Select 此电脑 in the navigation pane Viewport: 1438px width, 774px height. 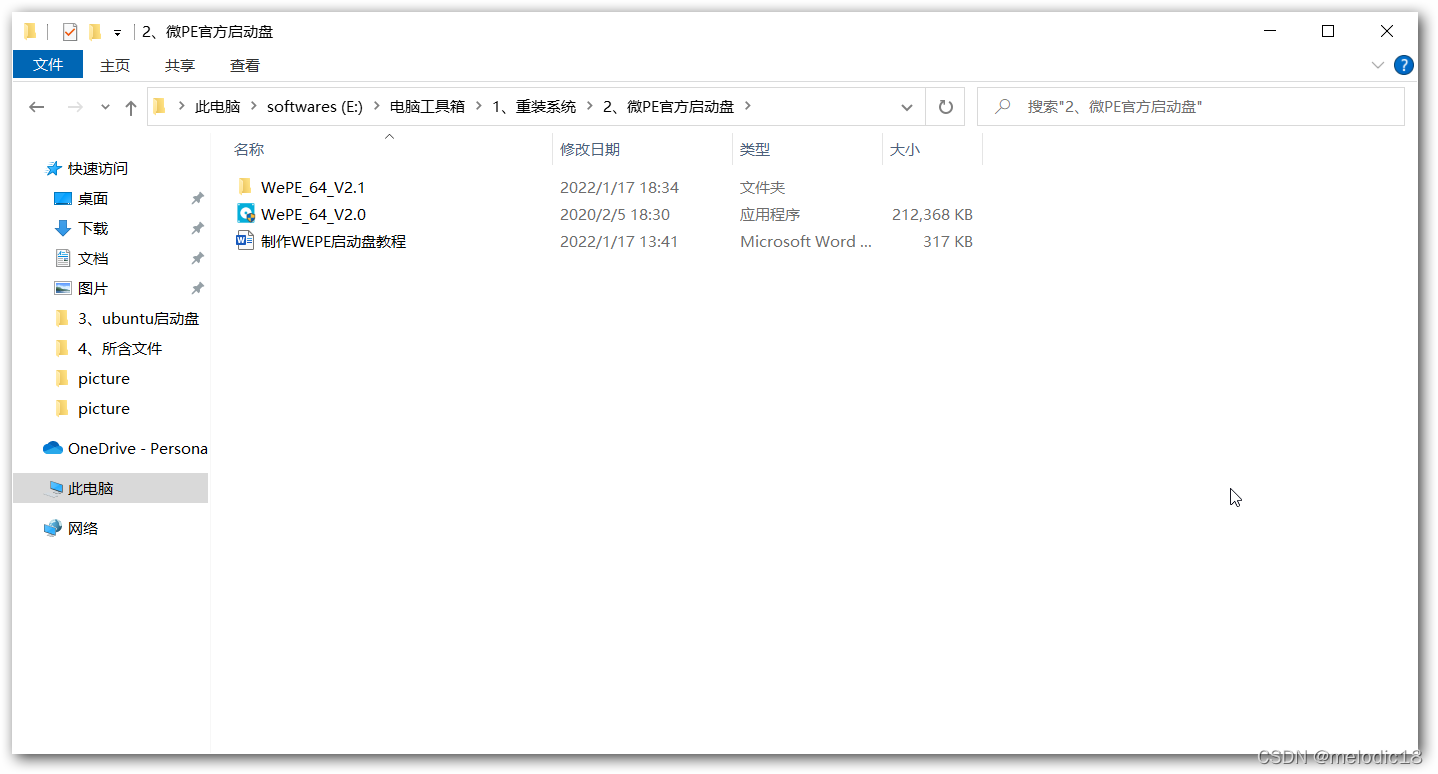pos(110,488)
